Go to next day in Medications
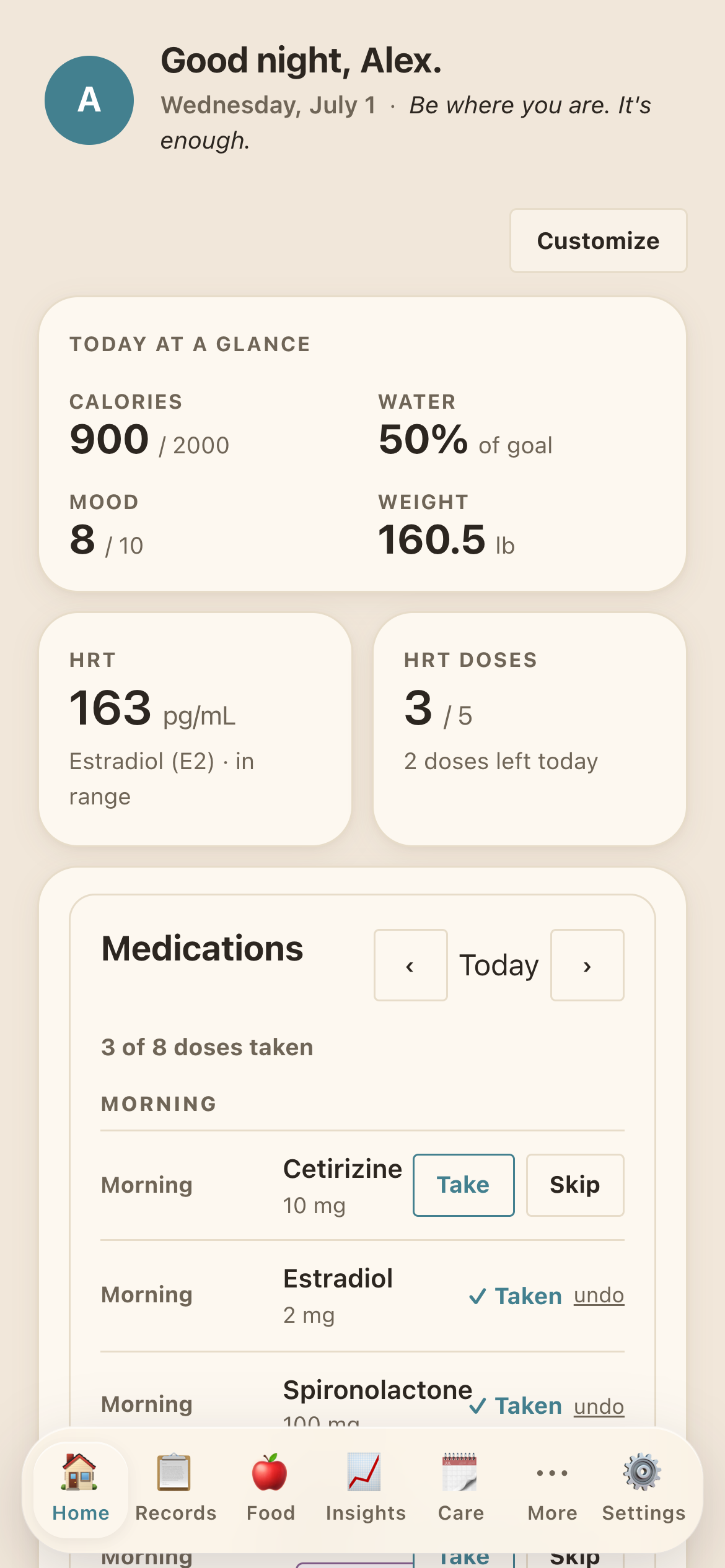Viewport: 725px width, 1568px height. click(587, 965)
